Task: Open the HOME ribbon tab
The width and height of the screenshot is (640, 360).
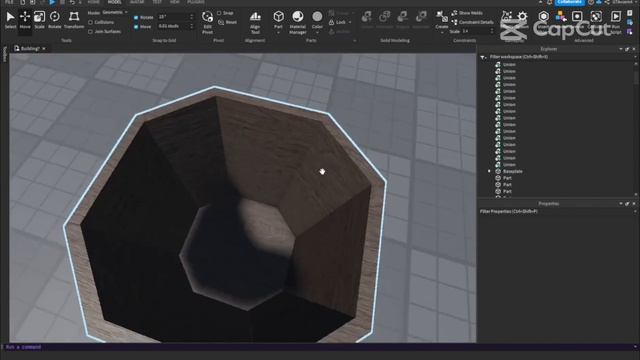Action: tap(93, 2)
